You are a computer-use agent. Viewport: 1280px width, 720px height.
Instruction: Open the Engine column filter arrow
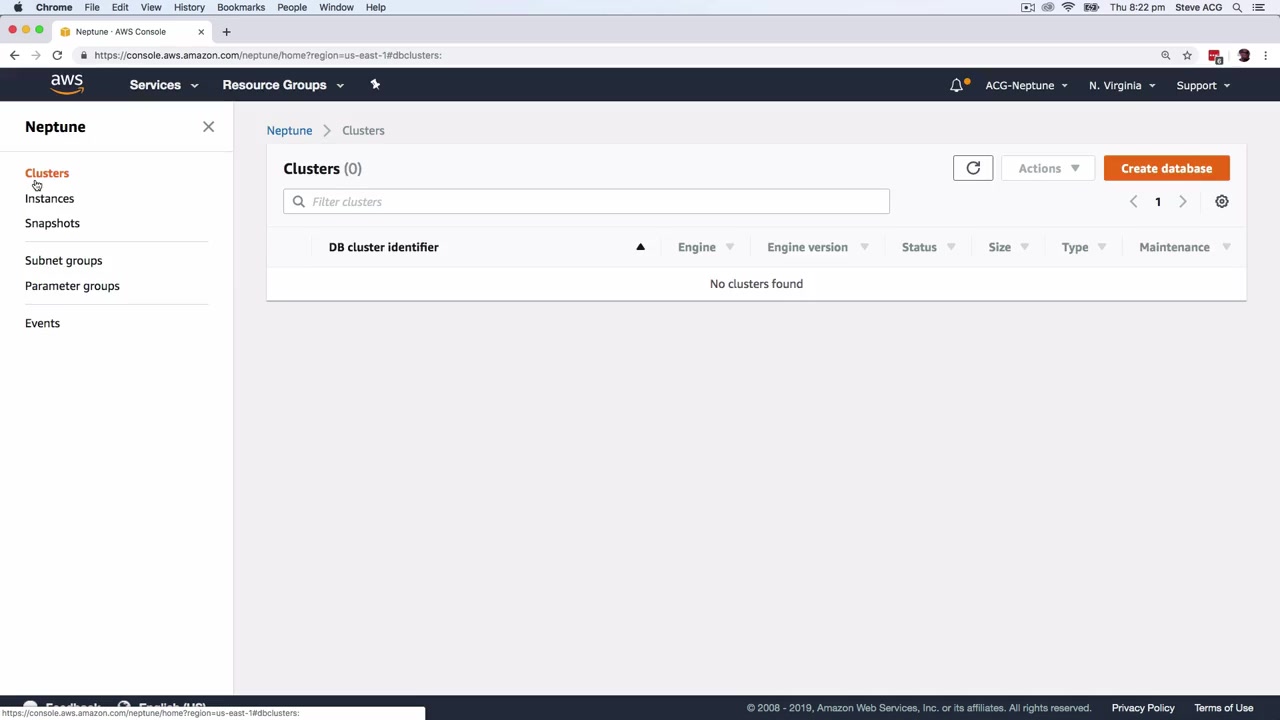tap(730, 247)
